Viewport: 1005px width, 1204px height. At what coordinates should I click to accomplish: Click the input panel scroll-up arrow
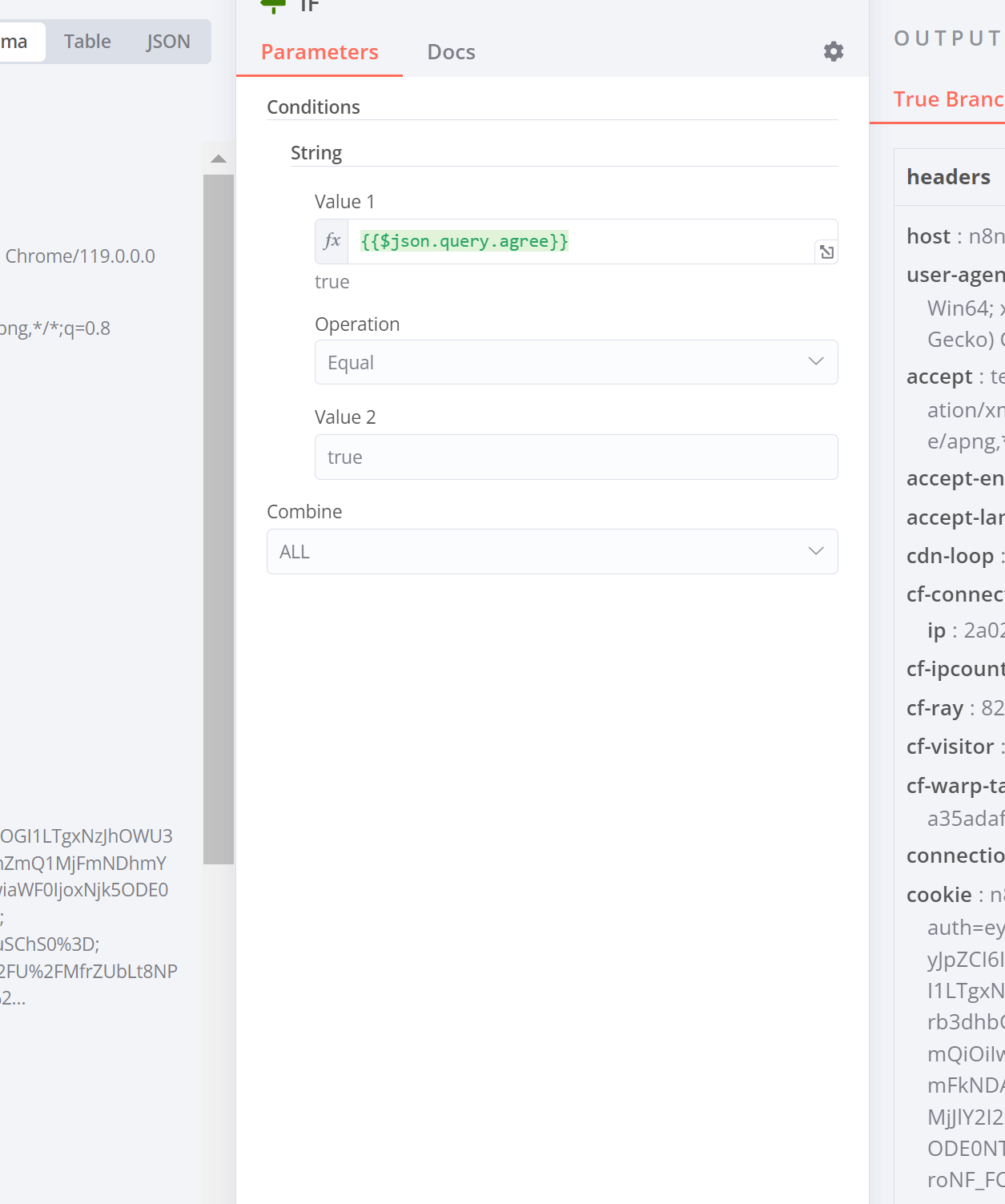(x=219, y=159)
